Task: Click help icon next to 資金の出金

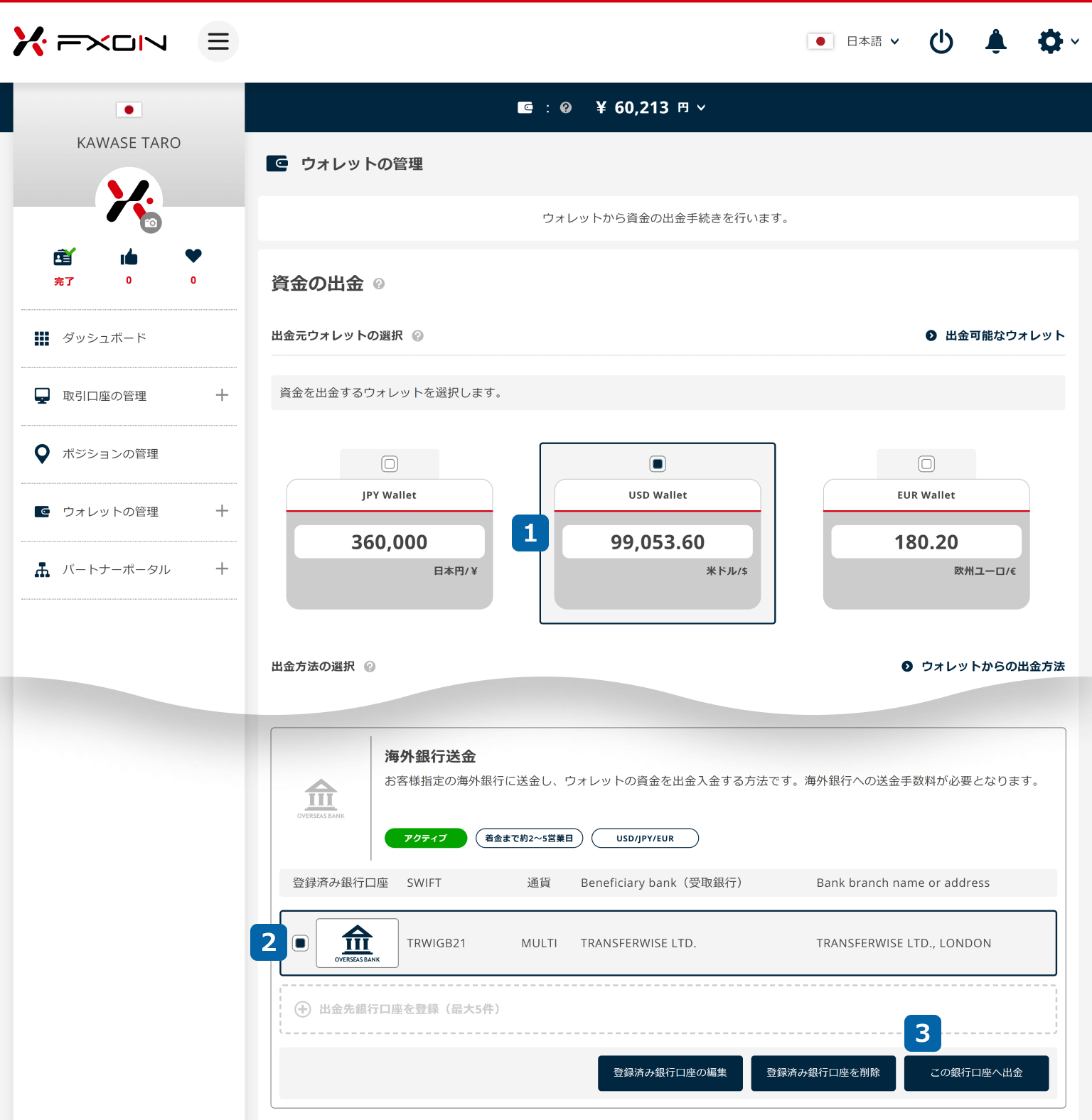Action: [x=379, y=284]
